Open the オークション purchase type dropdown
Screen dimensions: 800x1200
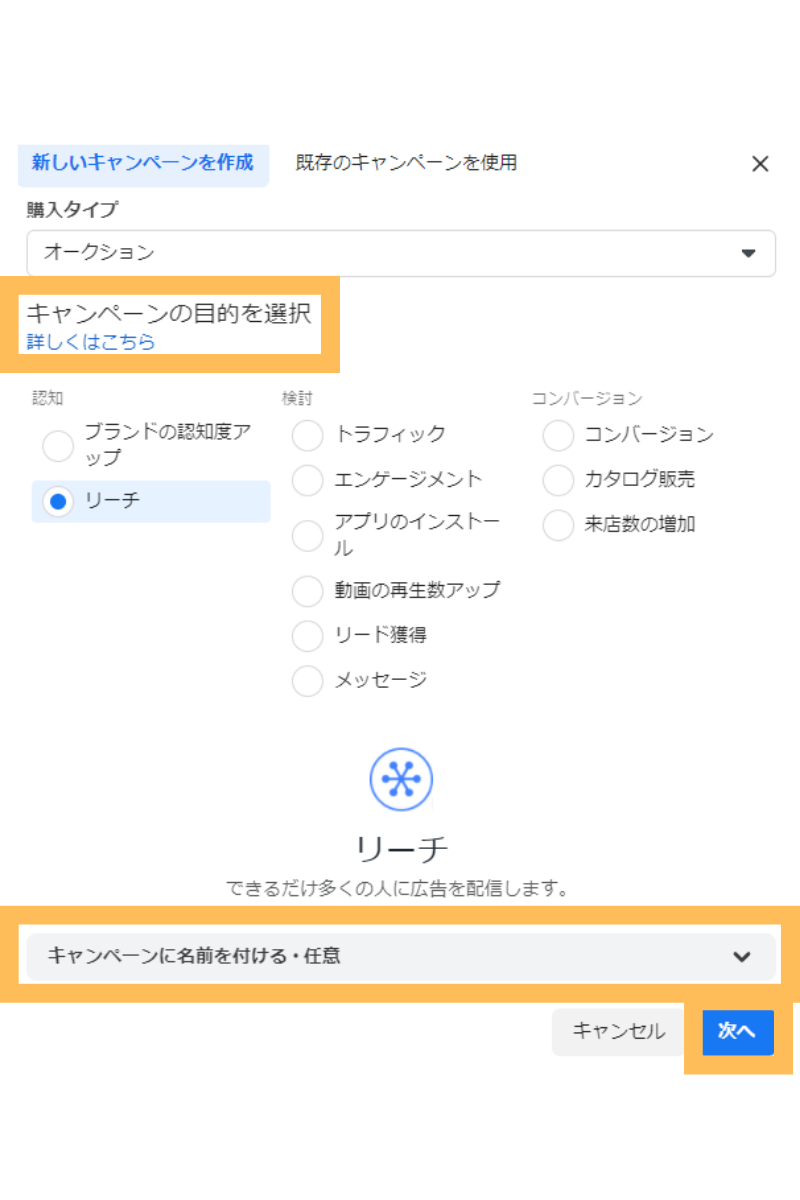point(401,253)
